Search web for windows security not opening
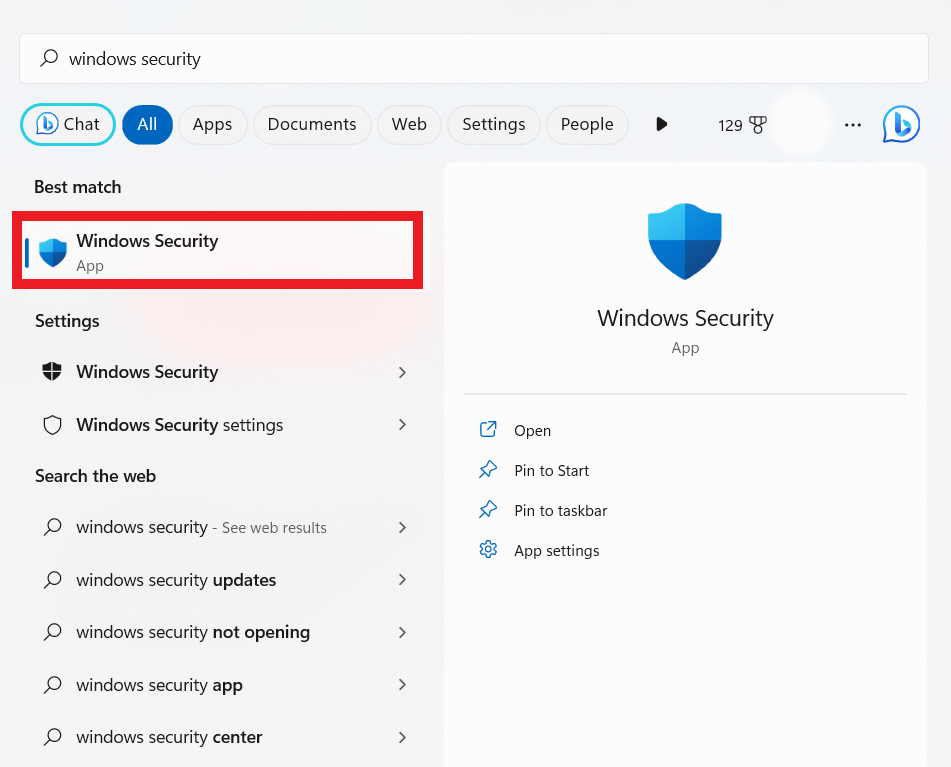Image resolution: width=951 pixels, height=767 pixels. click(x=193, y=632)
